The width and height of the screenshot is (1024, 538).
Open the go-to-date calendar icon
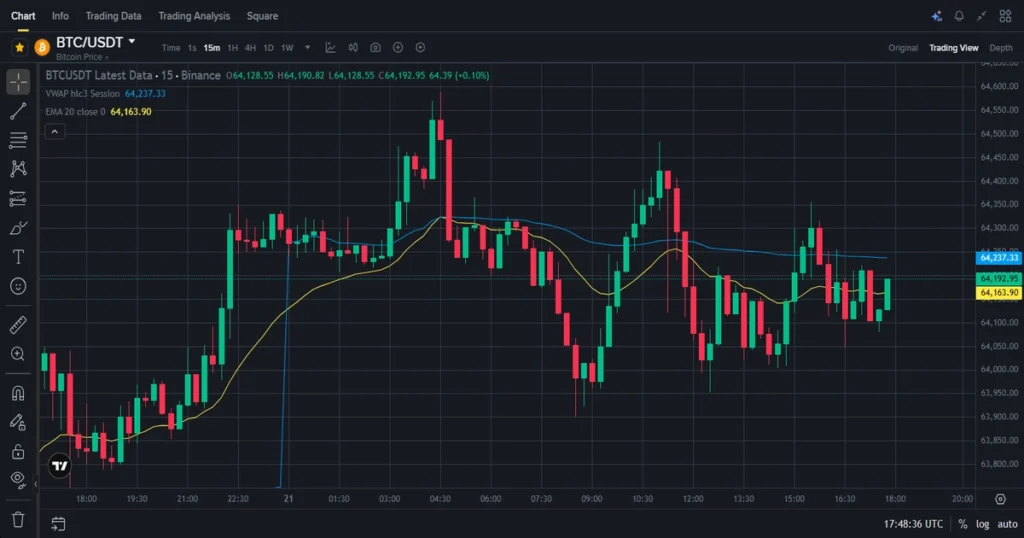coord(58,524)
